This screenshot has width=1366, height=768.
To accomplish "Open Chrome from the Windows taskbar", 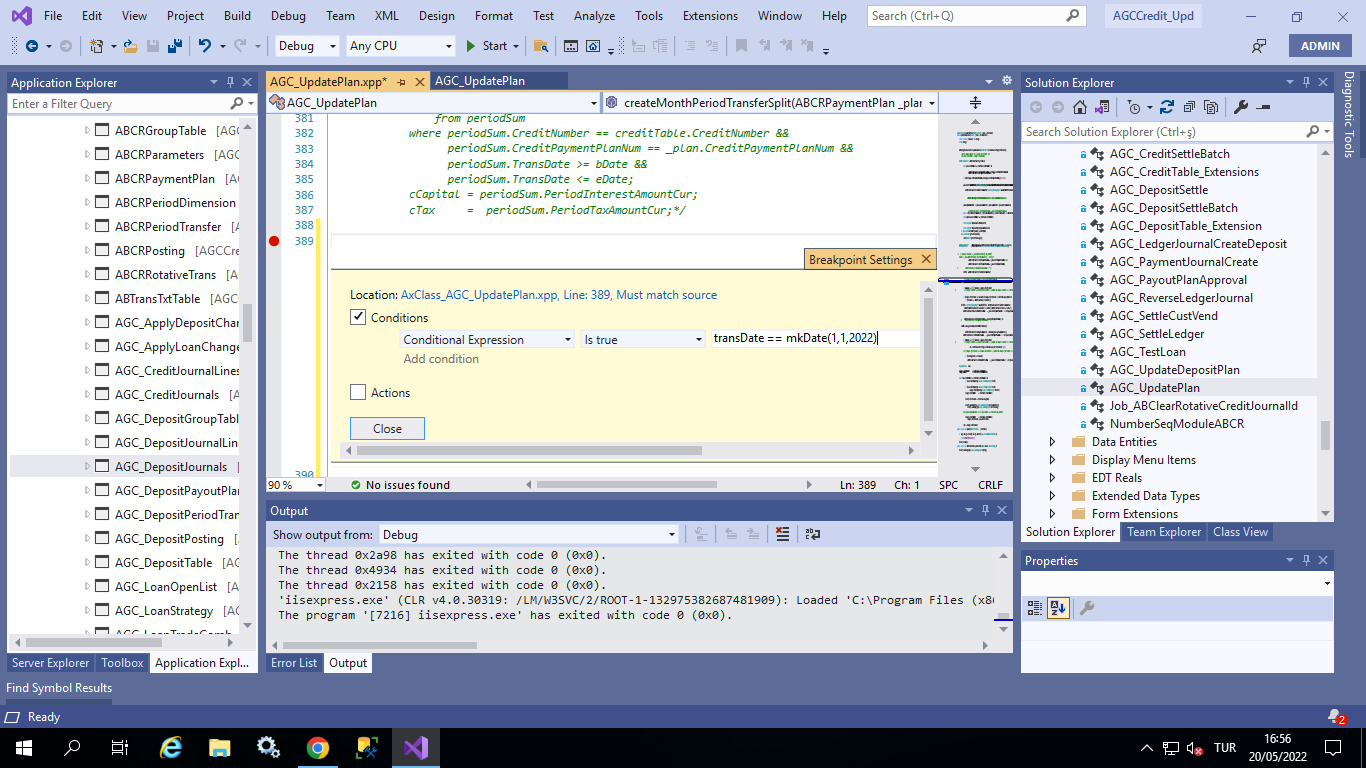I will point(318,748).
